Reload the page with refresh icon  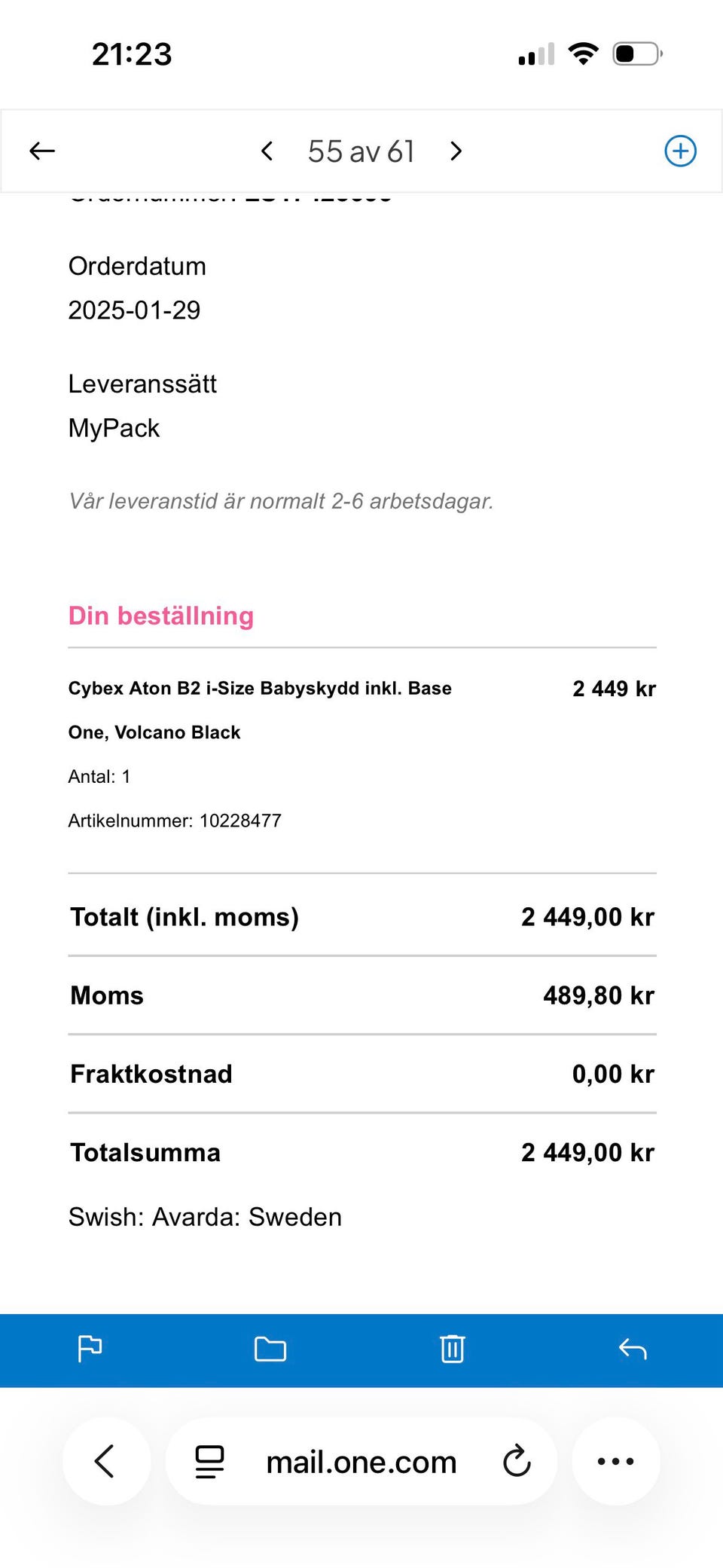click(x=517, y=1461)
